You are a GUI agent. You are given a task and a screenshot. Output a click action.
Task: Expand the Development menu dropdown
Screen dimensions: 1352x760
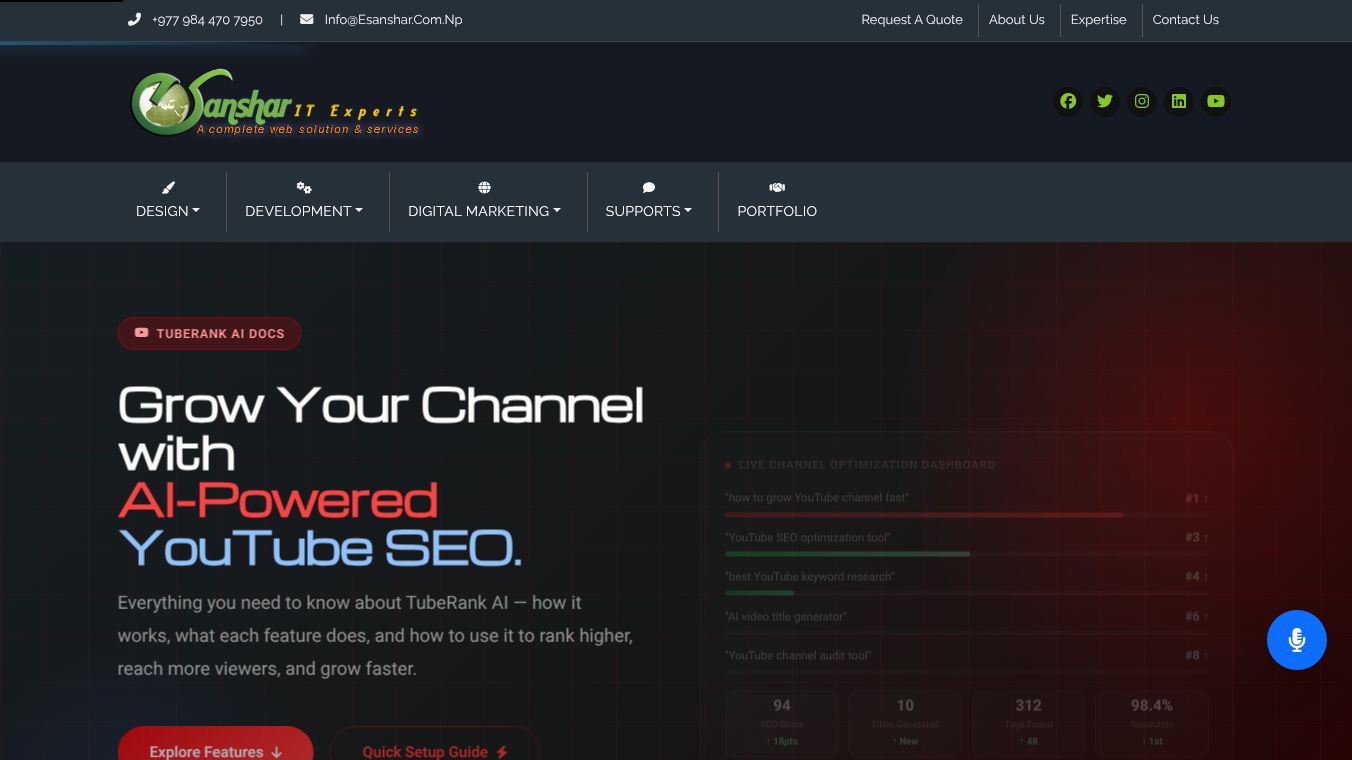pos(304,201)
